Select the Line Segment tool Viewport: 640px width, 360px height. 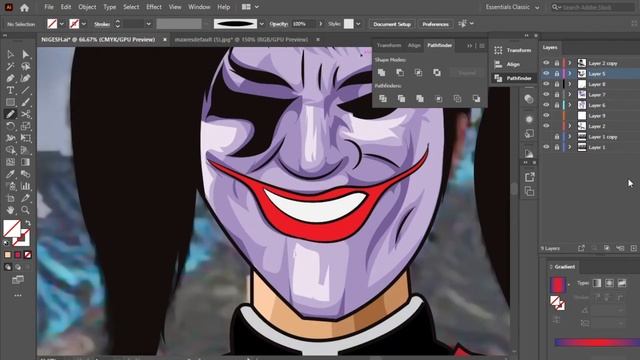click(25, 90)
